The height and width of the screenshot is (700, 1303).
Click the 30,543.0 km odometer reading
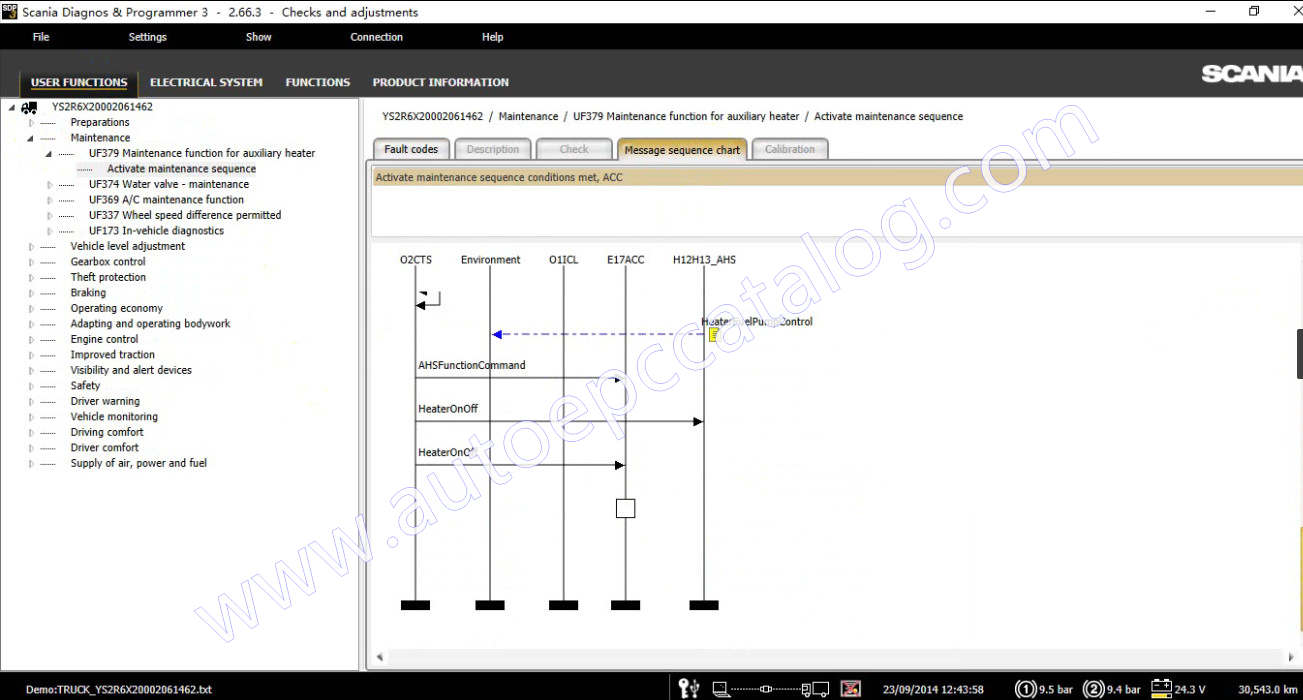point(1267,690)
